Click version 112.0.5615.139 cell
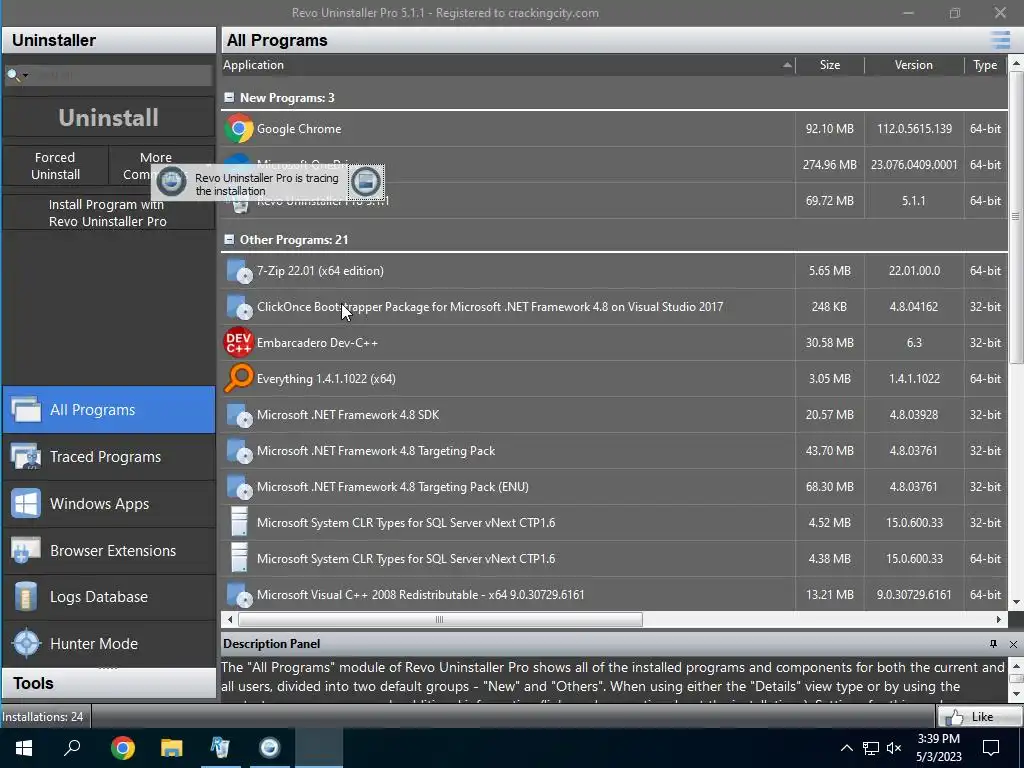The width and height of the screenshot is (1024, 768). click(914, 129)
